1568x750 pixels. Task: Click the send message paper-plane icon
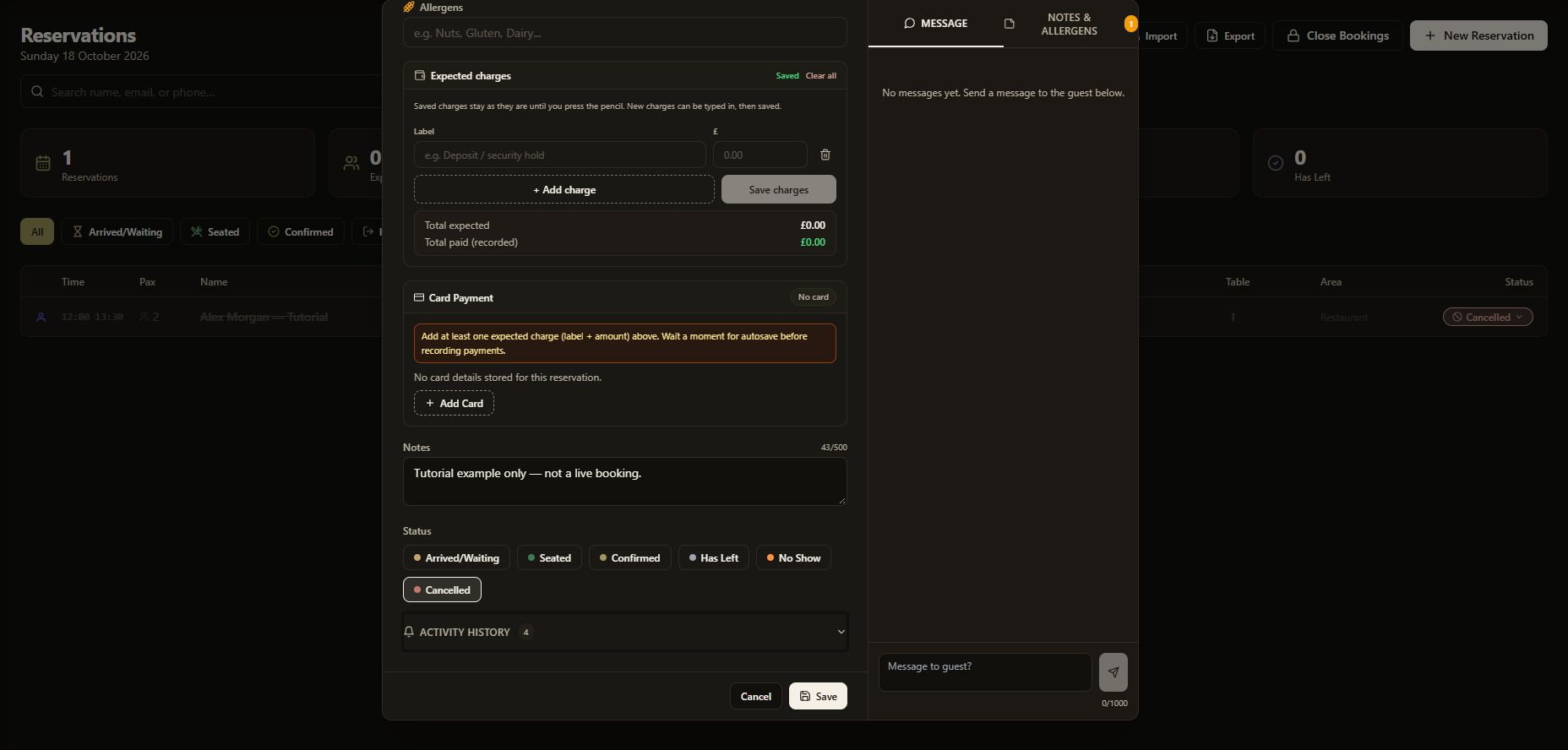tap(1113, 672)
